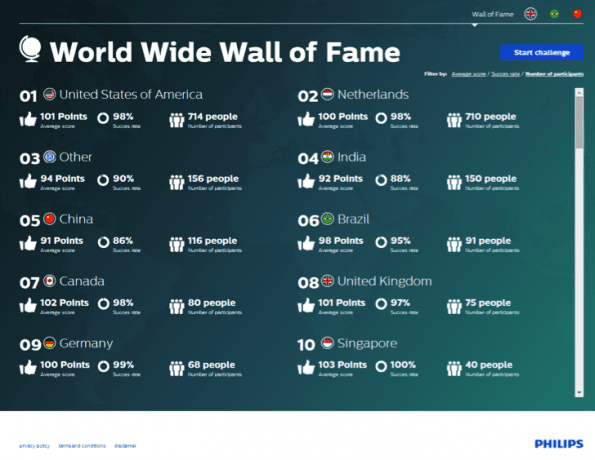The height and width of the screenshot is (460, 595).
Task: Click the Canada flag icon
Action: click(x=49, y=281)
